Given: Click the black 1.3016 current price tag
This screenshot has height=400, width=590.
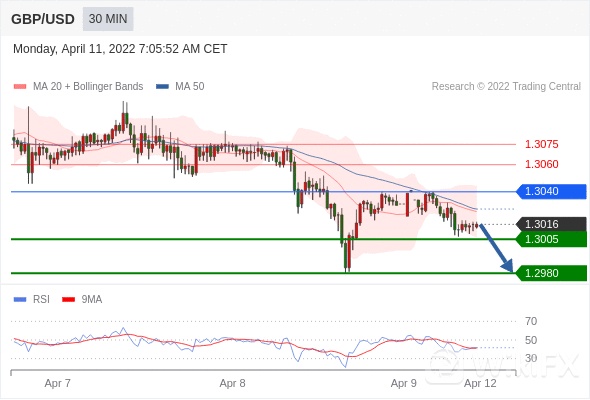Looking at the screenshot, I should pos(551,224).
